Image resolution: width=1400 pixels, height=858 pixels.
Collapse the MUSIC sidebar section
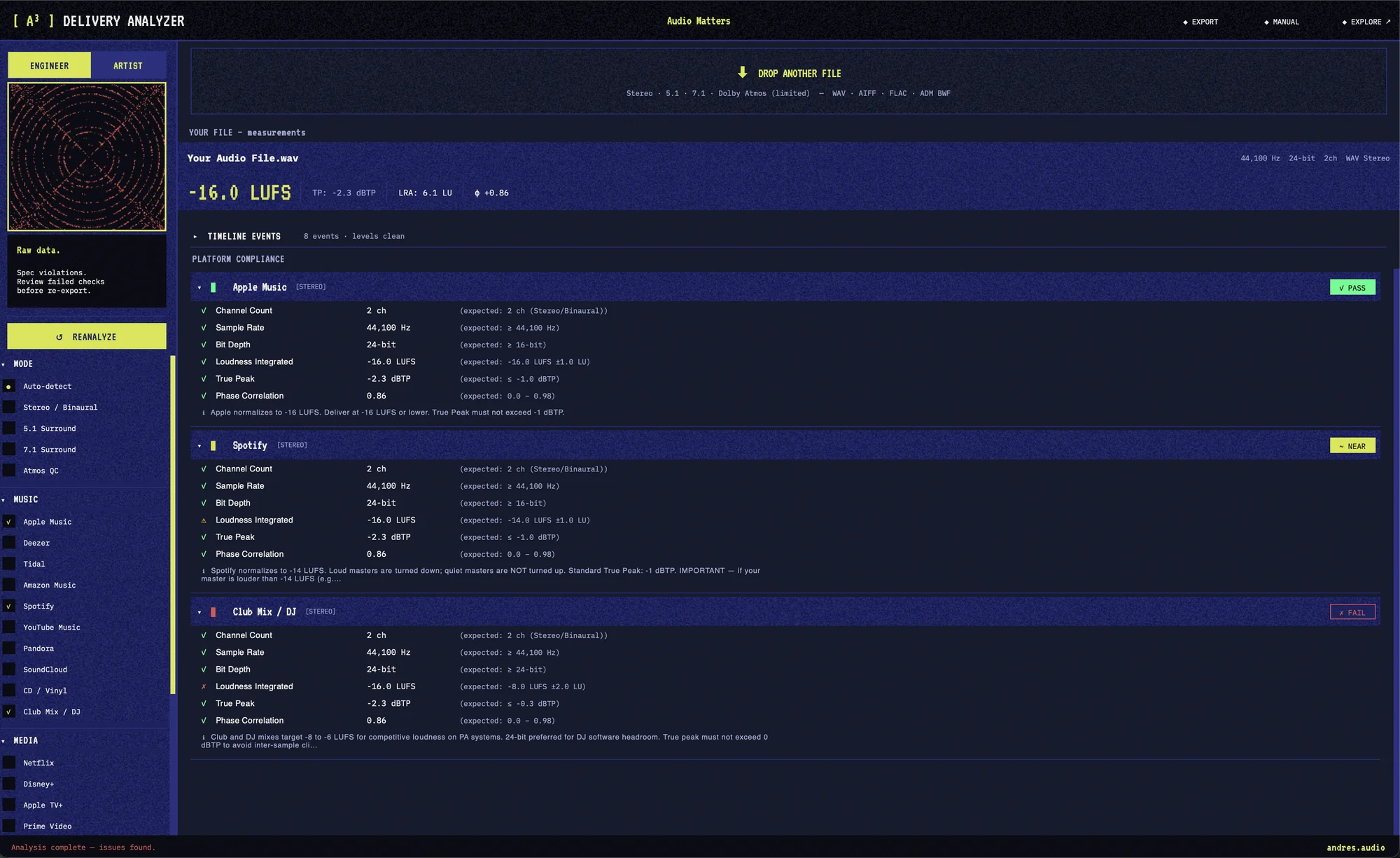click(3, 500)
